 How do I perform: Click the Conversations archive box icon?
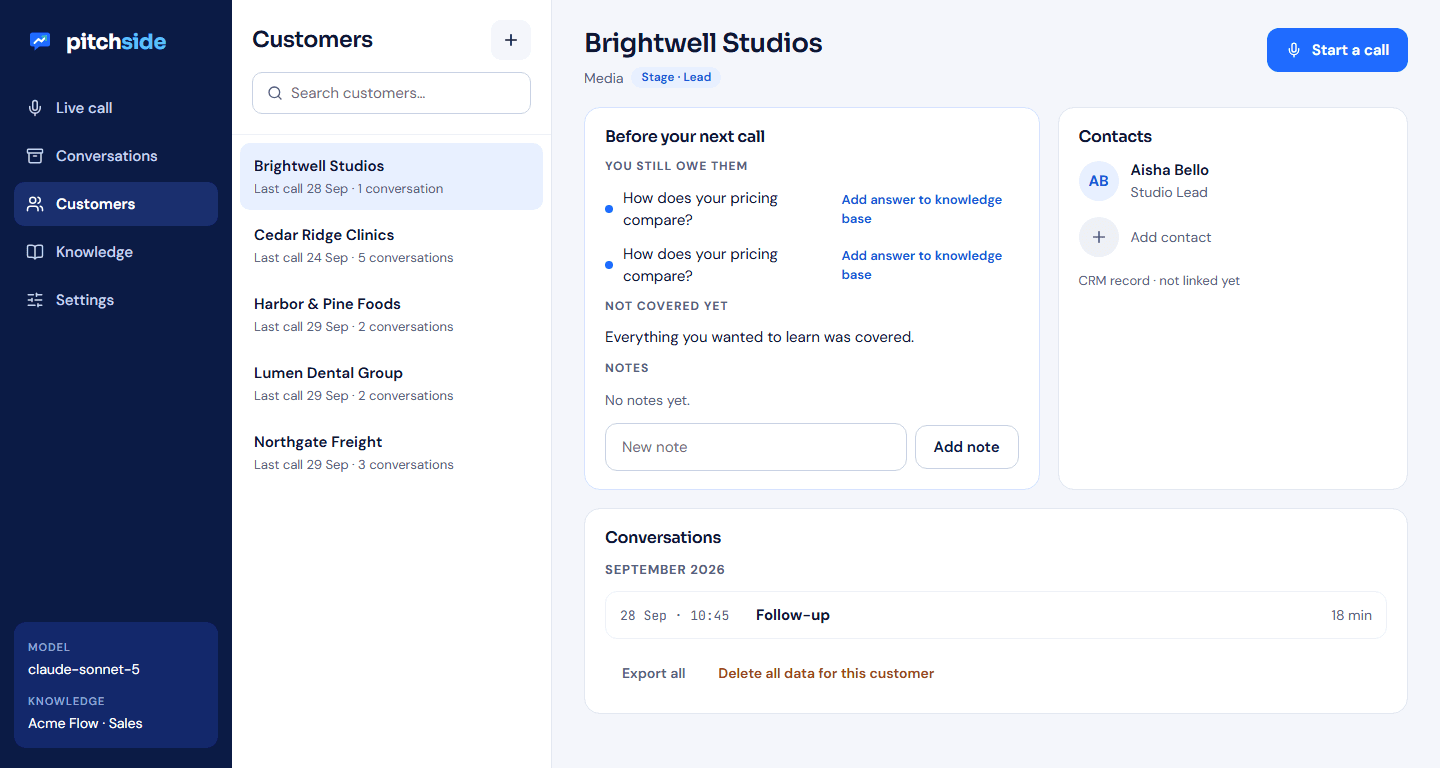(x=35, y=156)
